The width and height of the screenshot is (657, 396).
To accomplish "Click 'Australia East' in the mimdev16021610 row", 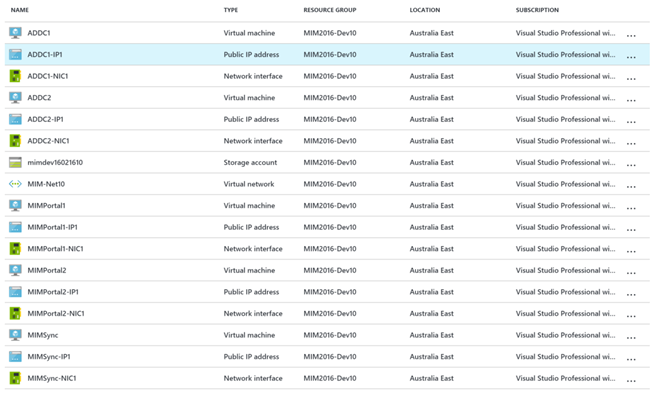I will point(432,162).
